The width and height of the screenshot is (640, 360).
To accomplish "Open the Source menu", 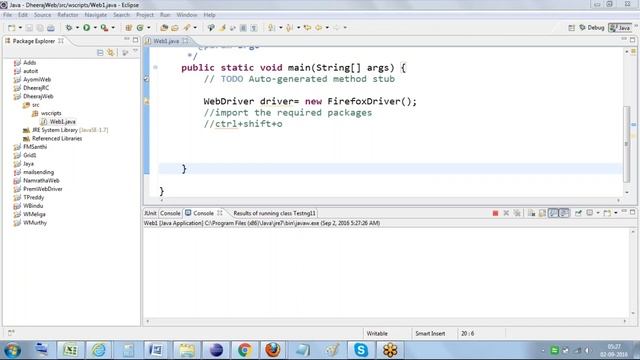I will pyautogui.click(x=42, y=15).
